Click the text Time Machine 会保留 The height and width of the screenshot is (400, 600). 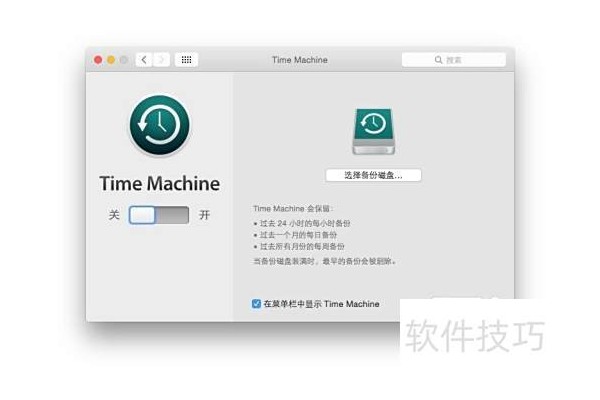[292, 209]
